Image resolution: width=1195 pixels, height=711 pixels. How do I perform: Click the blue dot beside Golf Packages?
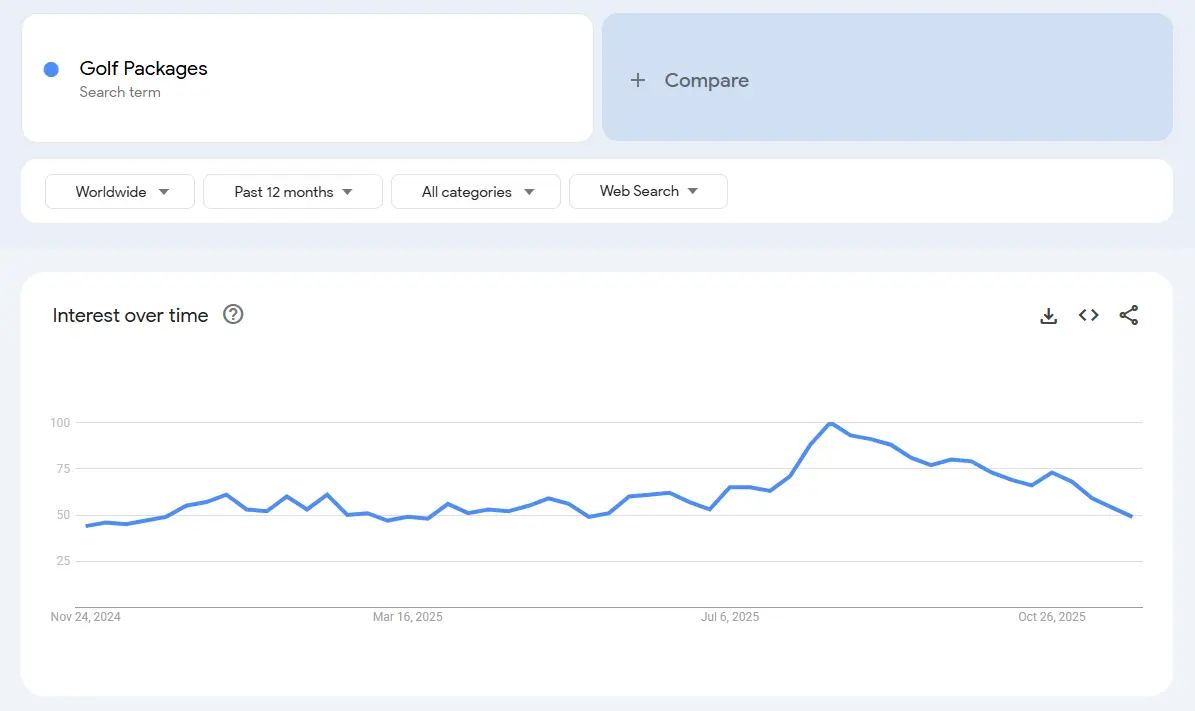[x=51, y=69]
